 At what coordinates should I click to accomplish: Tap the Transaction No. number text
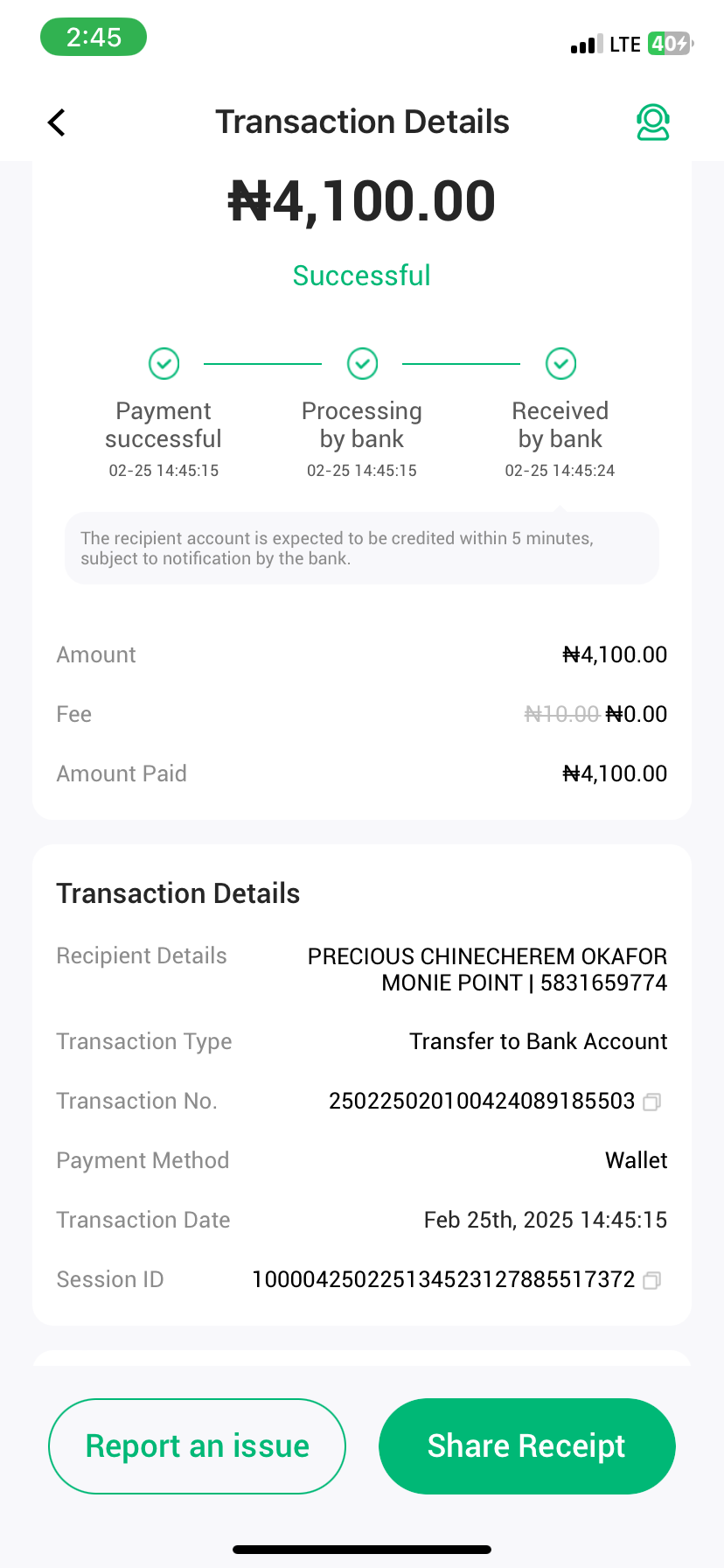482,1101
